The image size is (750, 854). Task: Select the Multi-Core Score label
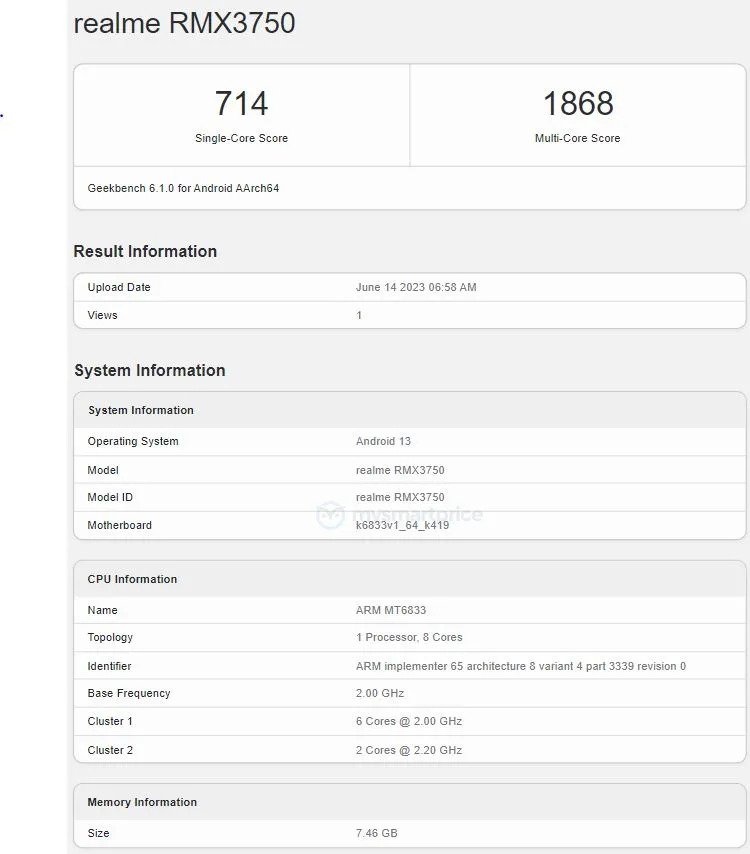577,138
